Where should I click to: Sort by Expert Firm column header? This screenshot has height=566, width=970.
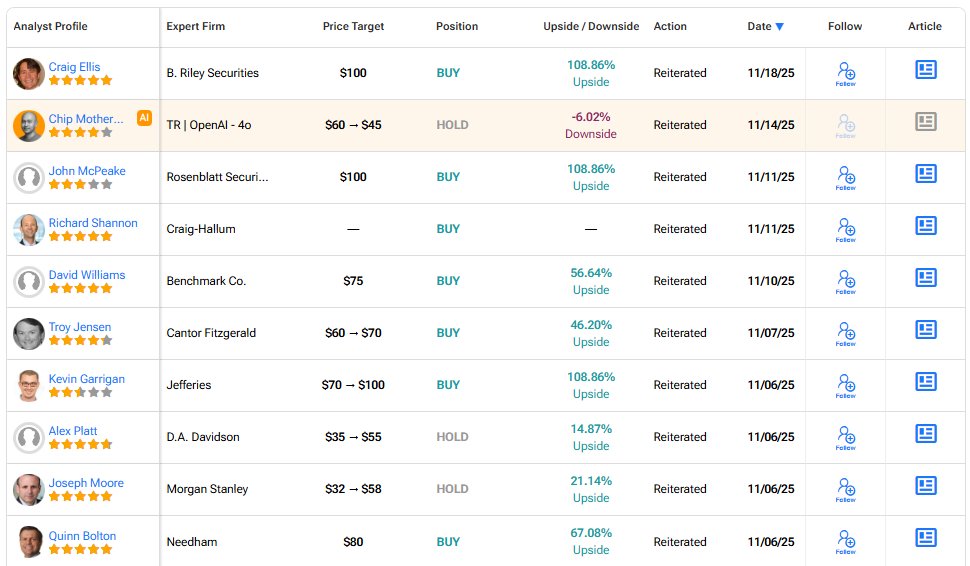point(195,26)
